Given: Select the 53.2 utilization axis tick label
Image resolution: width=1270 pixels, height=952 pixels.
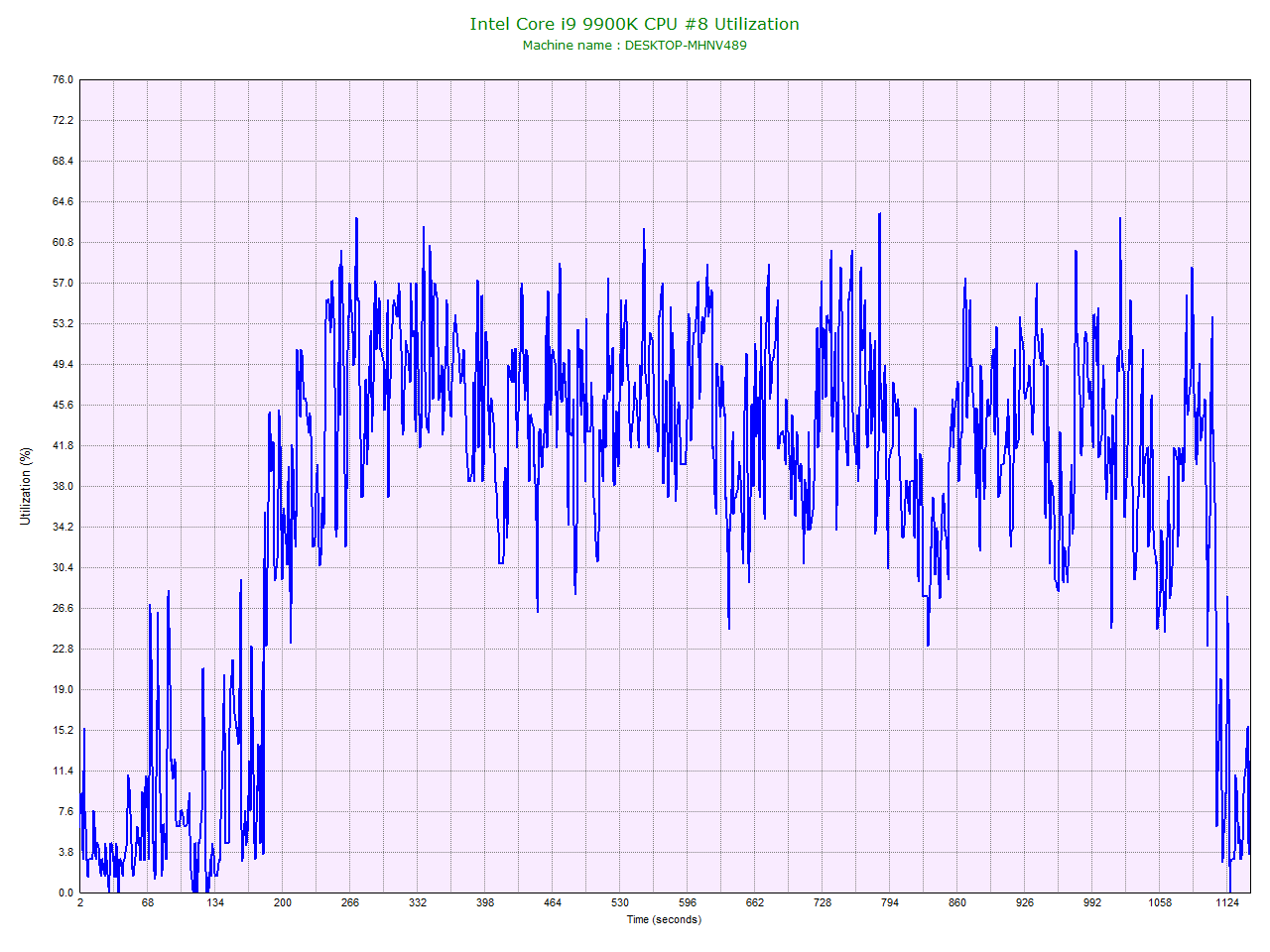Looking at the screenshot, I should click(x=63, y=323).
